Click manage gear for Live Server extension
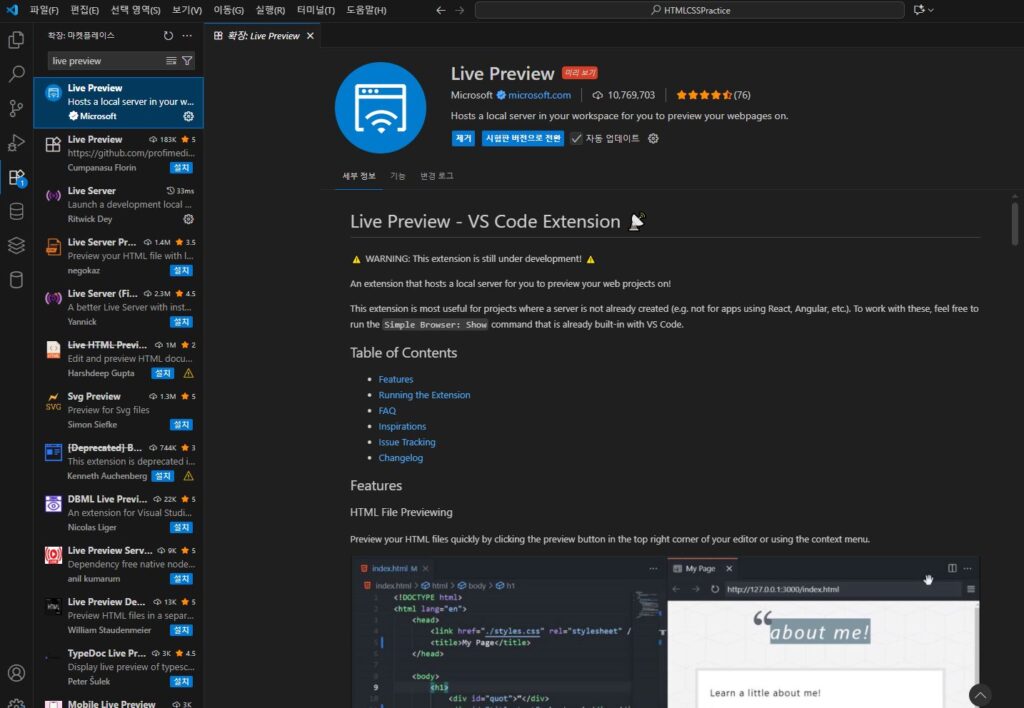 coord(188,219)
